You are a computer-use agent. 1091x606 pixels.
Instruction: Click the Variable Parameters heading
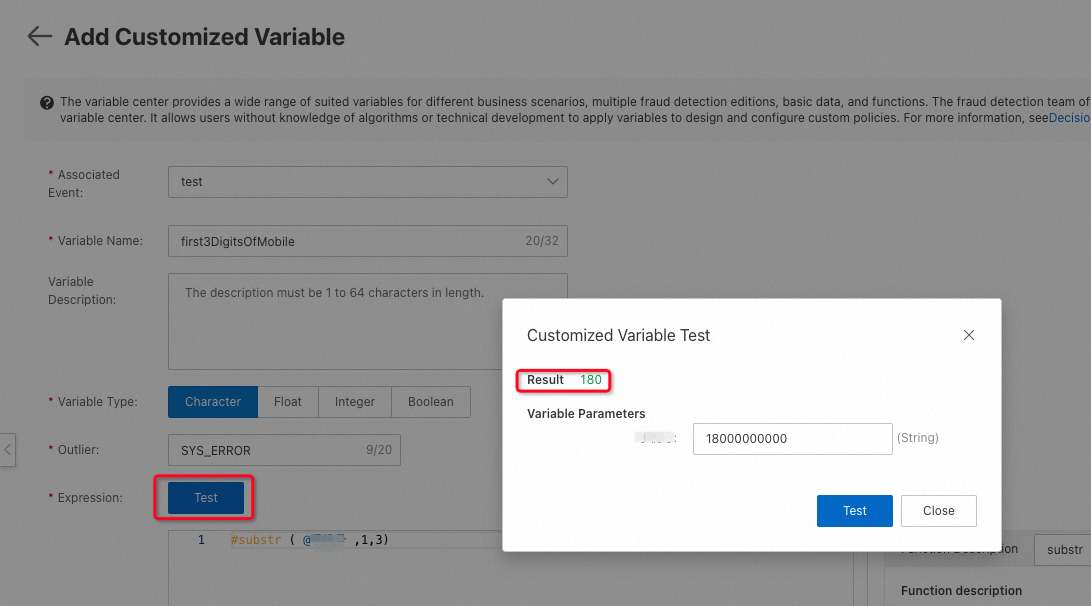point(586,414)
